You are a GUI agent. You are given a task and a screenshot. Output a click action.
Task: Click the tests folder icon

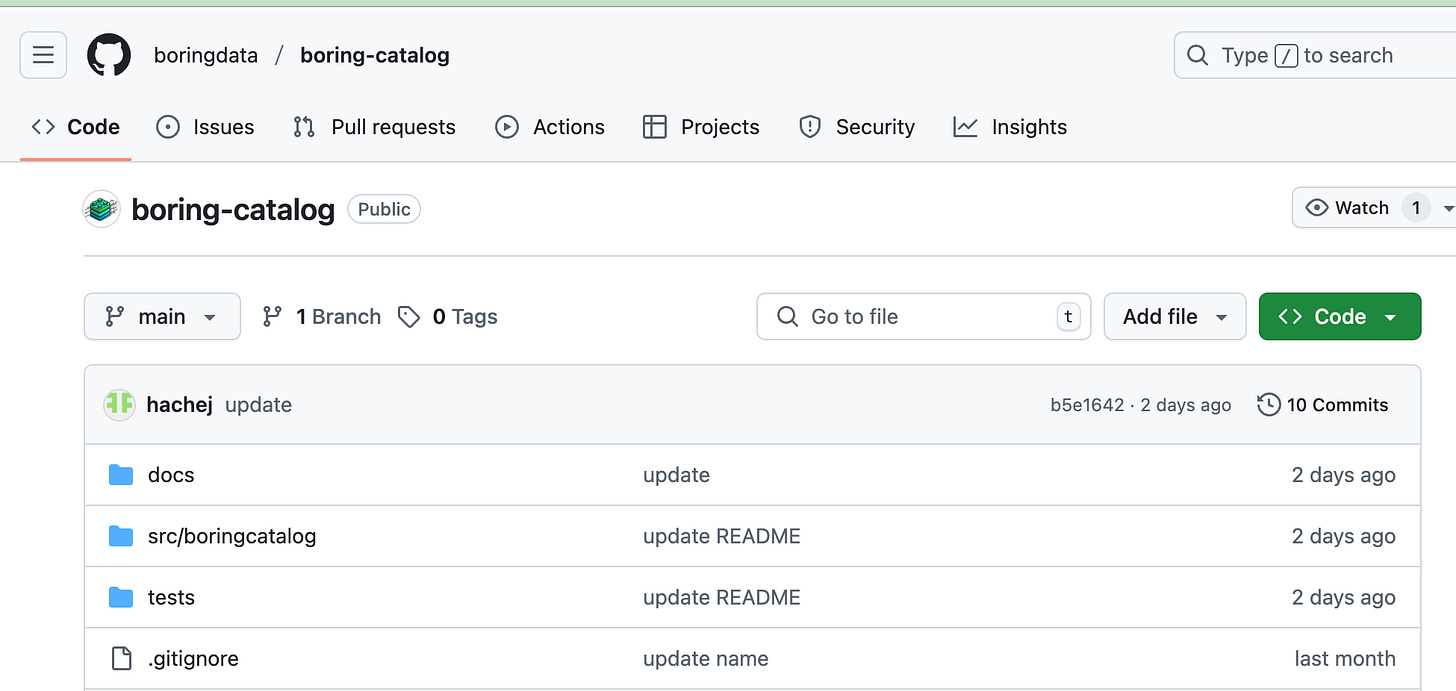click(121, 597)
